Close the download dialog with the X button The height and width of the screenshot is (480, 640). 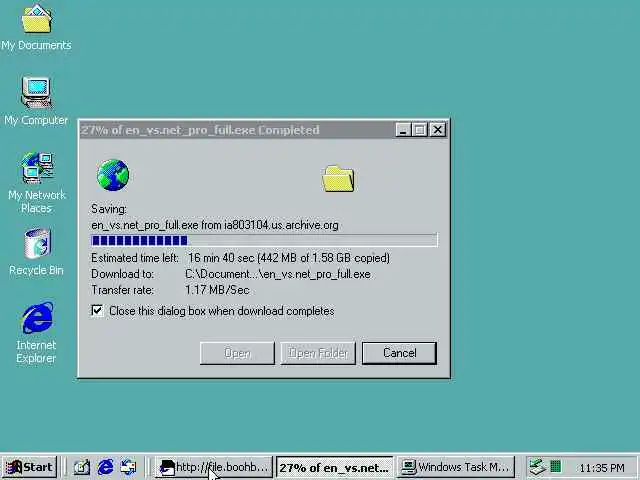[x=438, y=130]
